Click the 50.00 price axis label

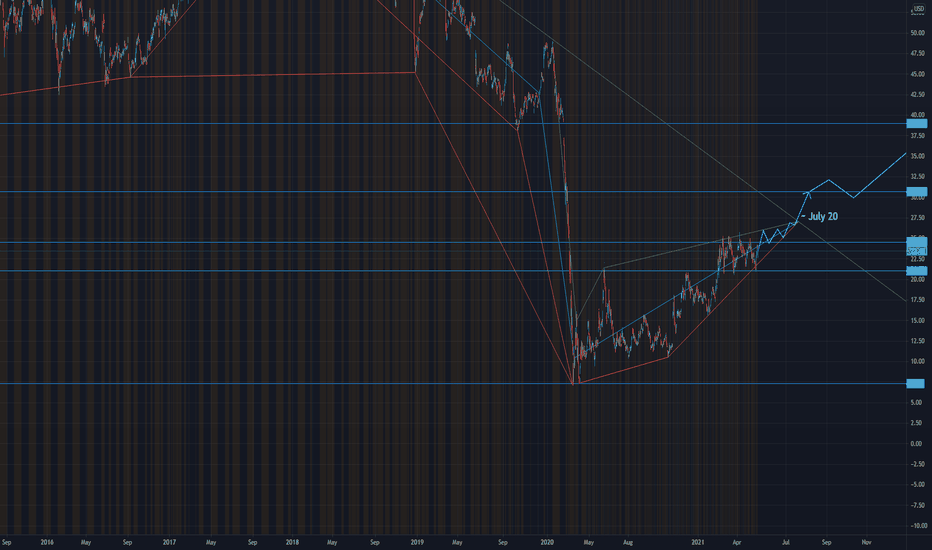[917, 33]
